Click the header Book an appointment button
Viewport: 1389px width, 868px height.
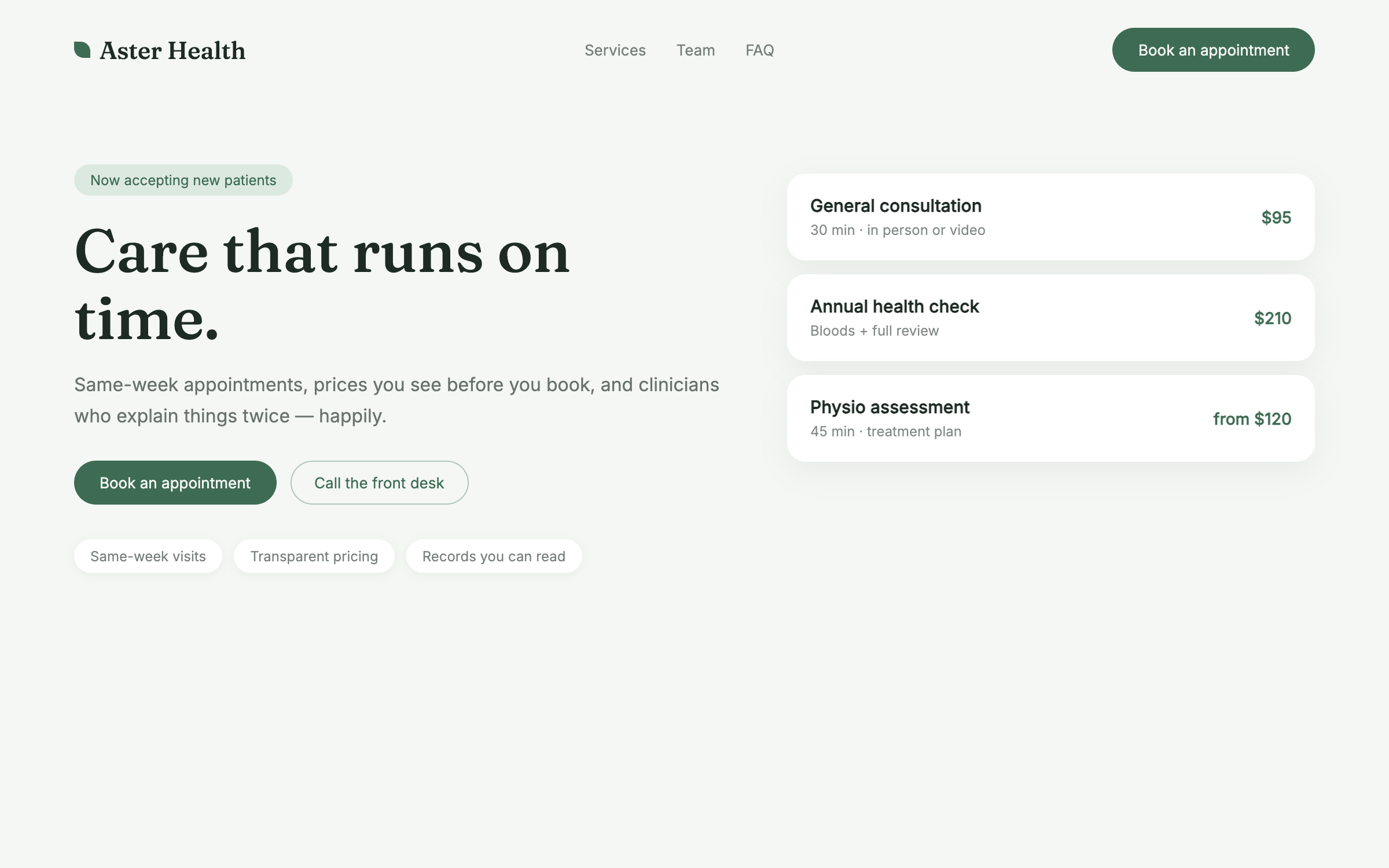(1213, 50)
